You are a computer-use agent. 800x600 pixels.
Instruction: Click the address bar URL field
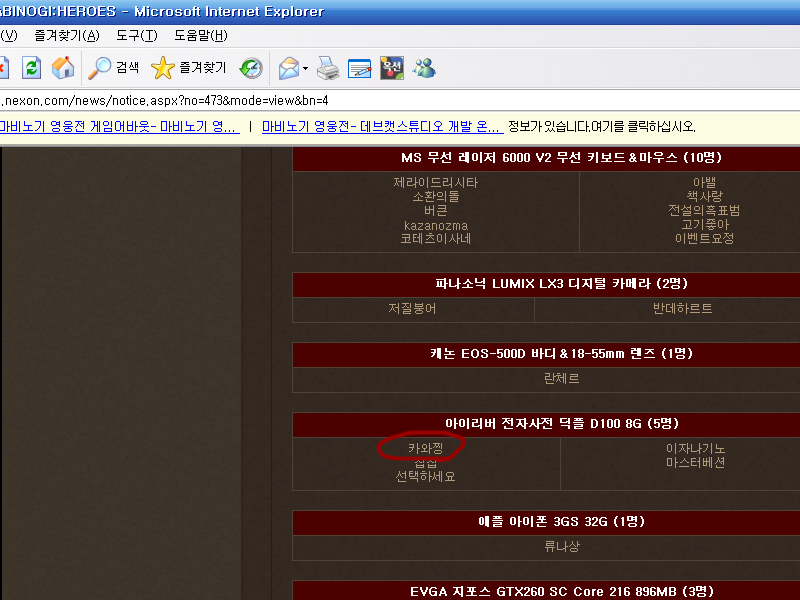coord(400,101)
